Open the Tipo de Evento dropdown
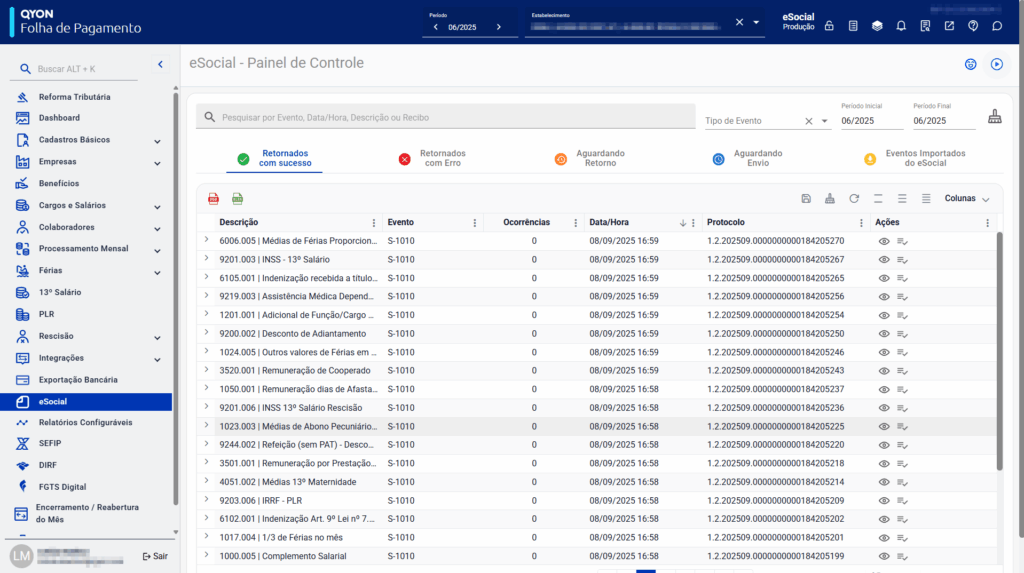The height and width of the screenshot is (573, 1024). pos(825,121)
